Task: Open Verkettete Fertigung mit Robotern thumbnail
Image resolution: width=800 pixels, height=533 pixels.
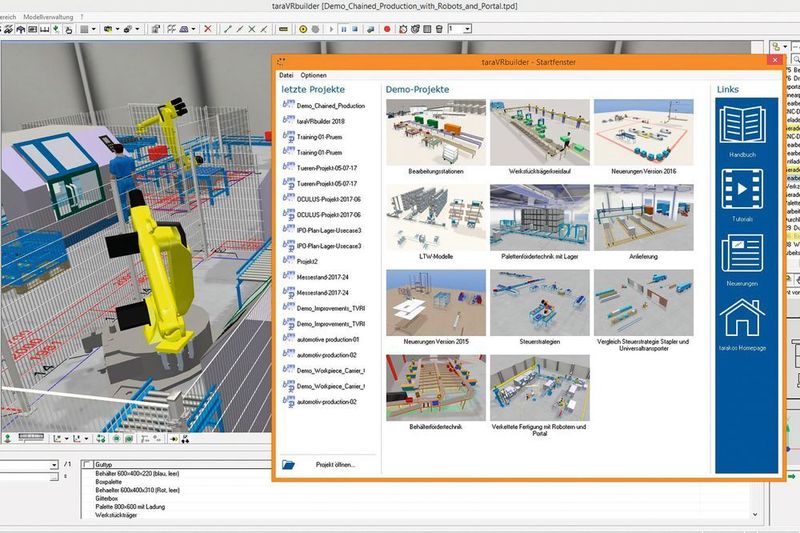Action: click(x=540, y=388)
